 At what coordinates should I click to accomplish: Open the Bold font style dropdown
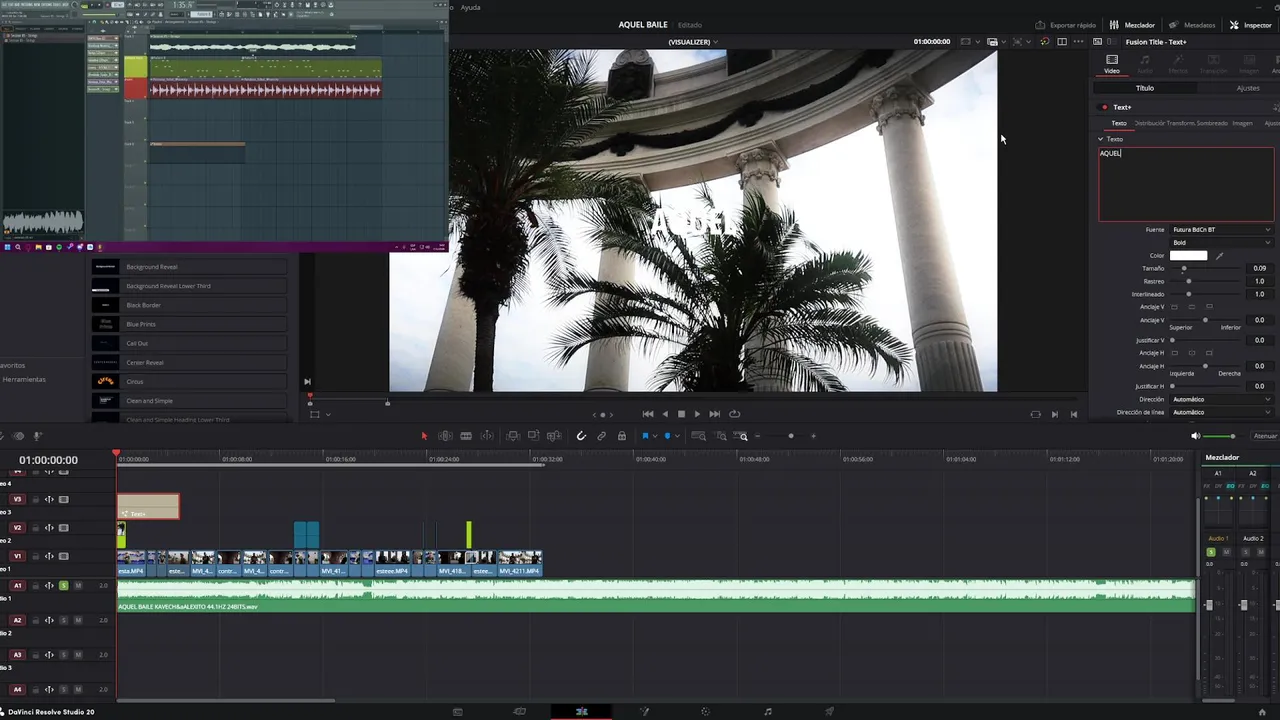[x=1221, y=243]
